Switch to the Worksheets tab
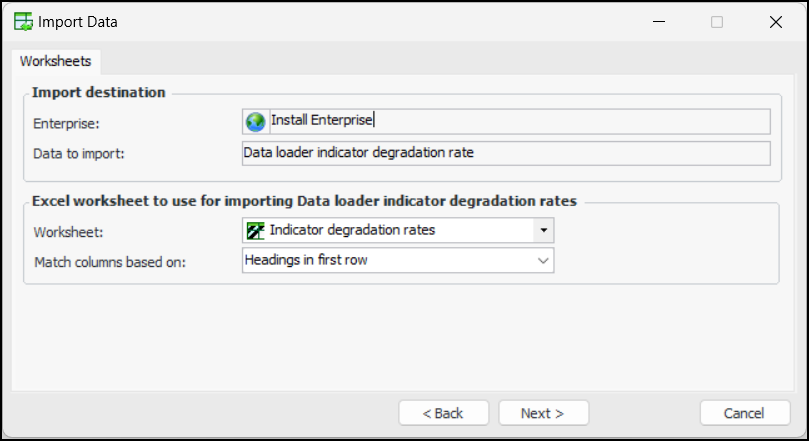This screenshot has height=441, width=809. (x=56, y=61)
